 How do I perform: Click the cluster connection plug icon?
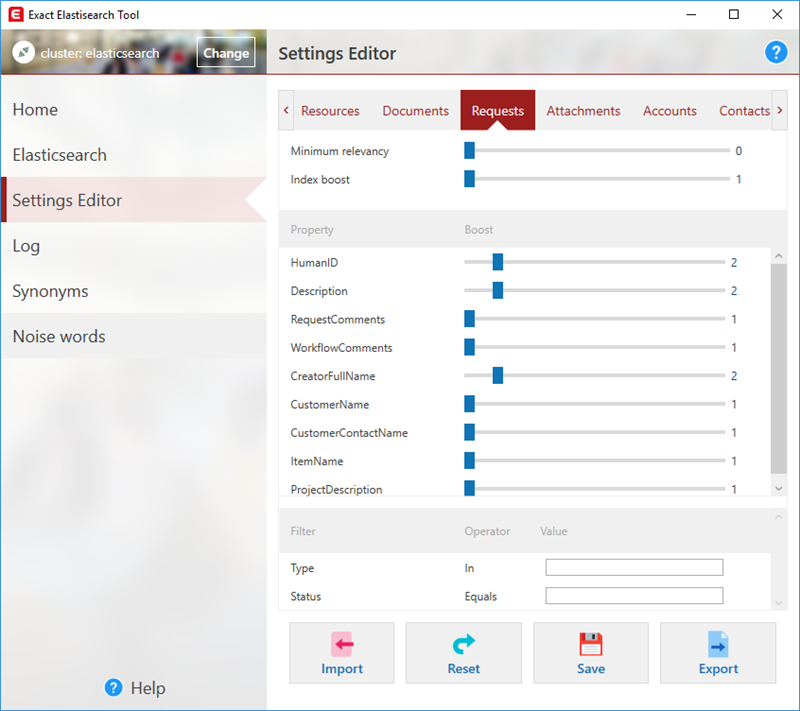point(23,52)
